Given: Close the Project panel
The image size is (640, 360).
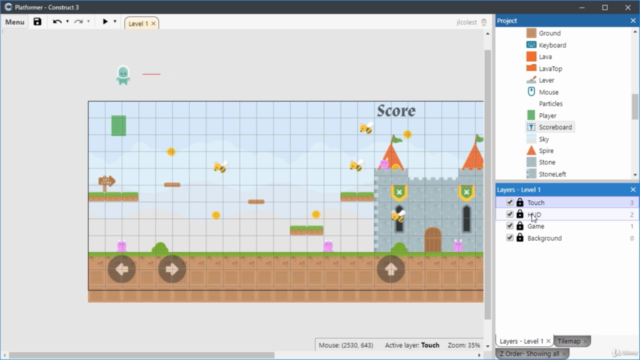Looking at the screenshot, I should (x=633, y=20).
